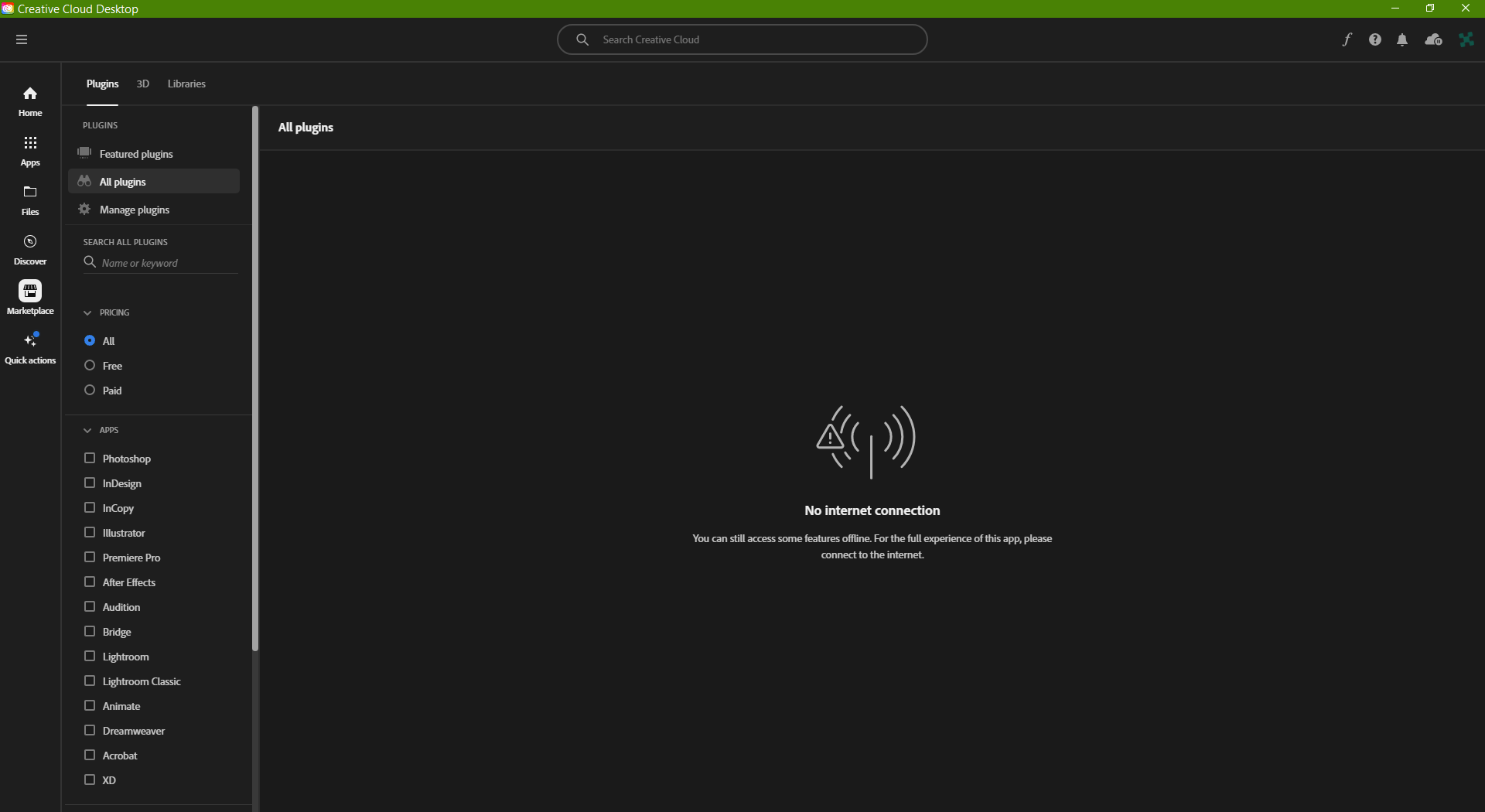
Task: Collapse the Apps filter section
Action: pos(87,430)
